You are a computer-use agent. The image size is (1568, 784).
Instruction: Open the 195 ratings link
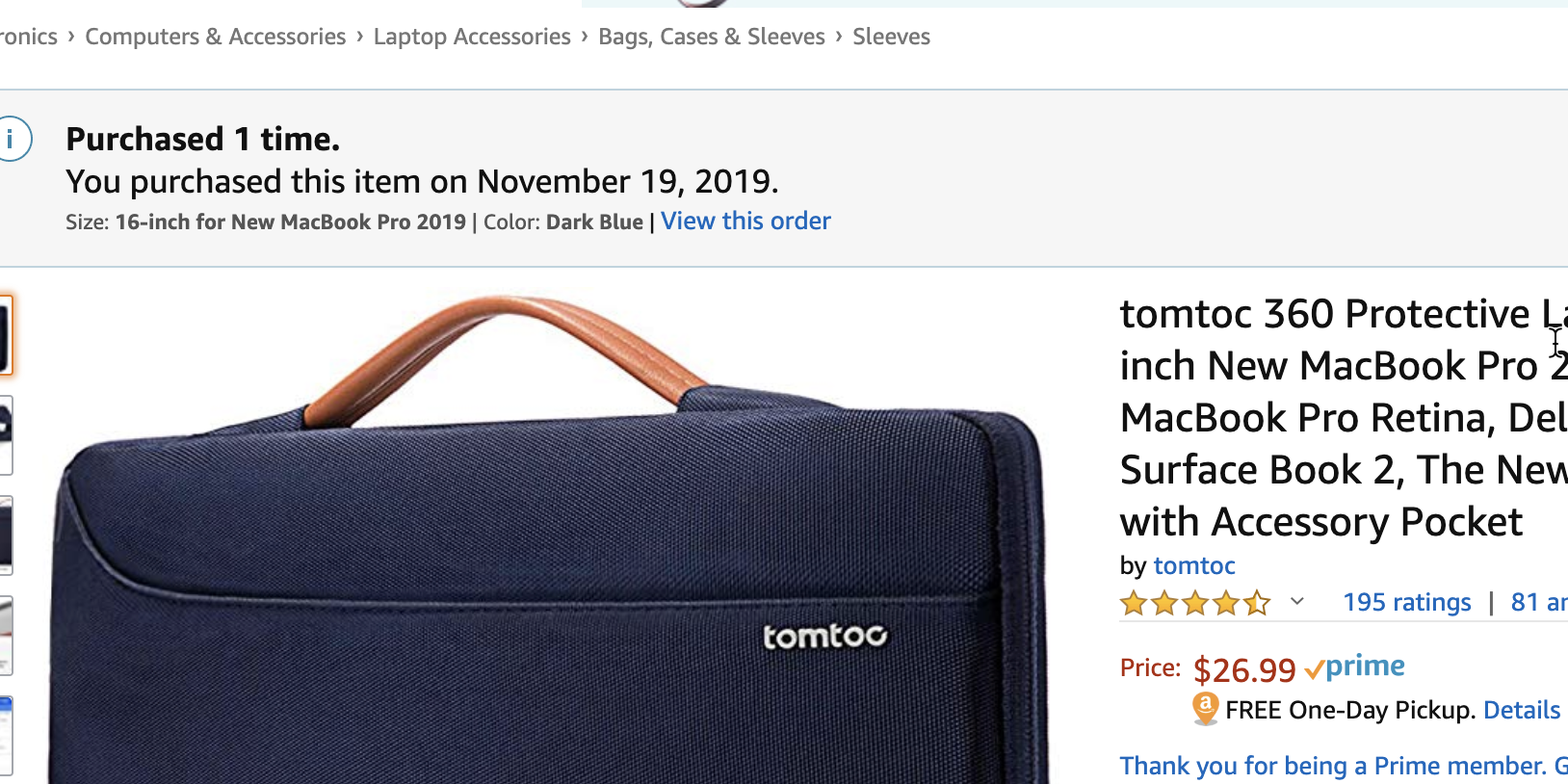point(1406,603)
